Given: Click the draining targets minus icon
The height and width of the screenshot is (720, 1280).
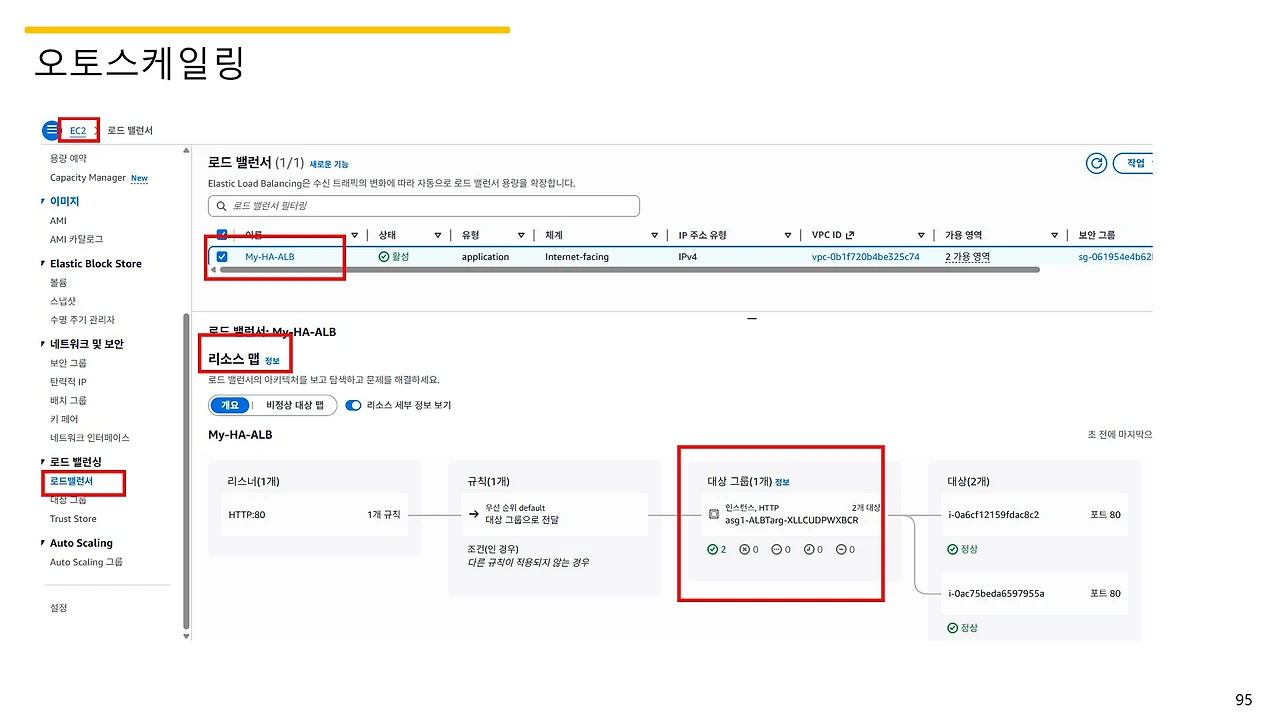Looking at the screenshot, I should coord(841,549).
